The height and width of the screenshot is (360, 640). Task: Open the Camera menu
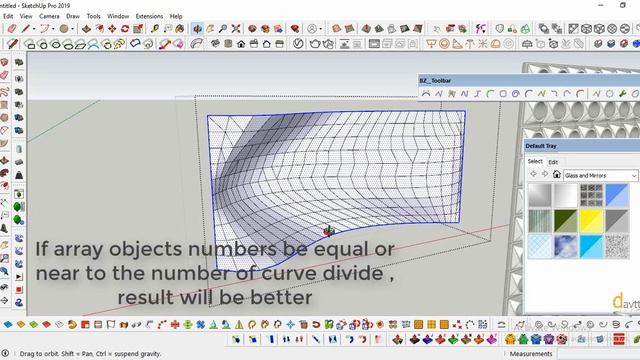tap(49, 16)
